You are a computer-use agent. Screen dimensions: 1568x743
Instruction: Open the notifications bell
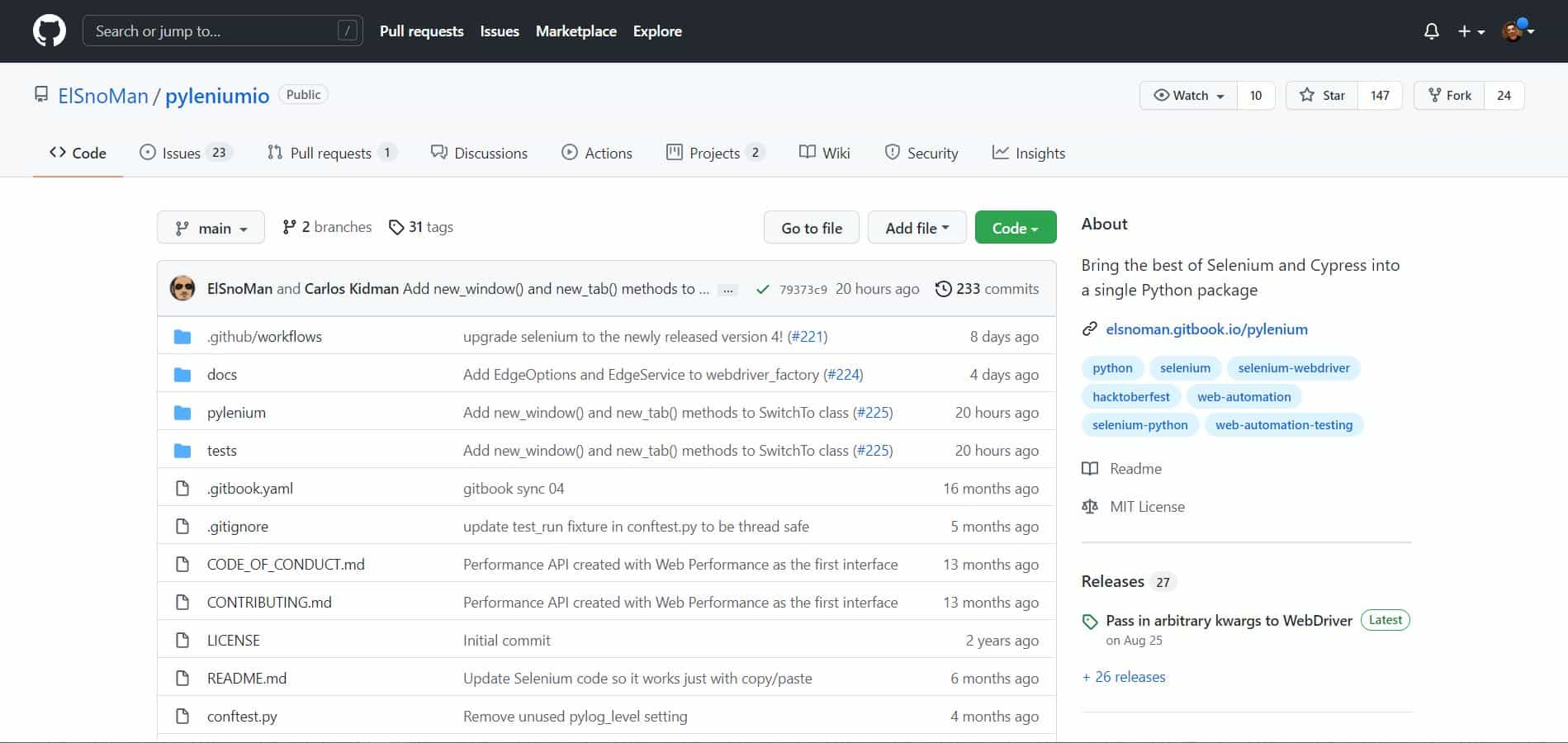[1432, 31]
